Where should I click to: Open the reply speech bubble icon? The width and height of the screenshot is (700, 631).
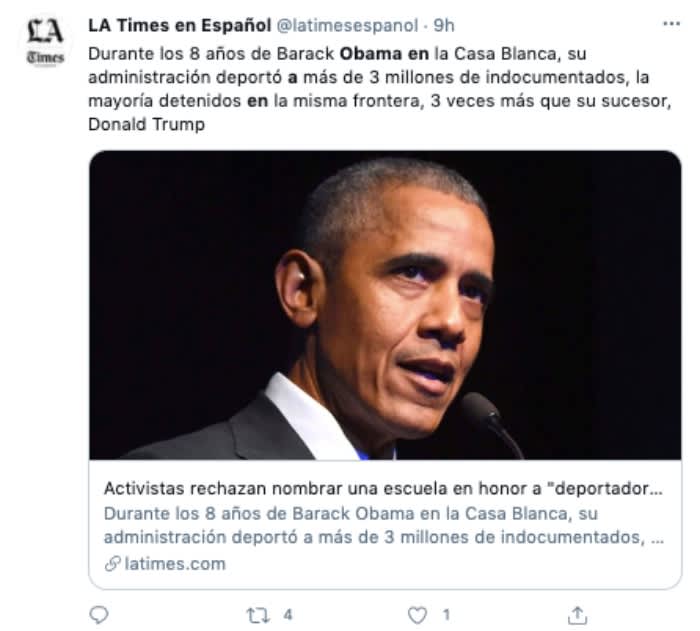pos(99,614)
